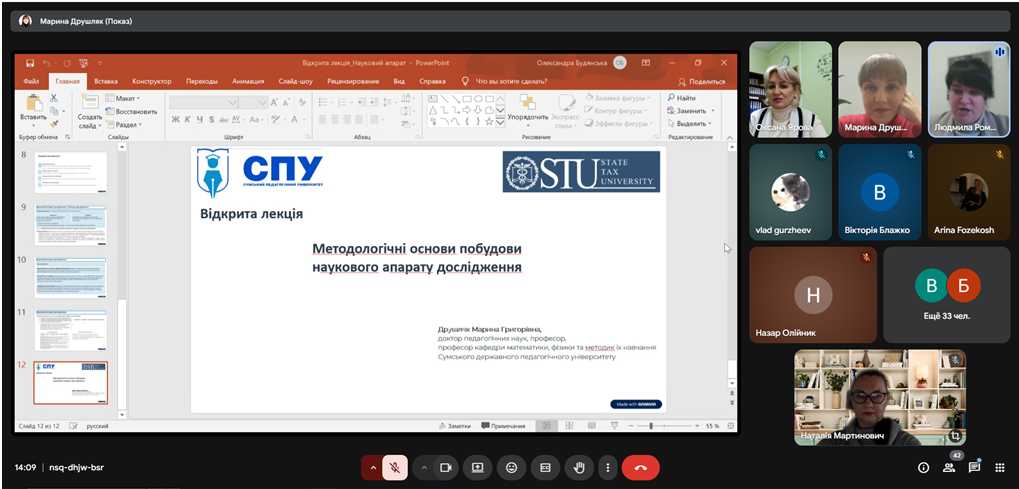Switch to Reading view icon in status bar
Screen dimensions: 1019x489
click(x=591, y=426)
